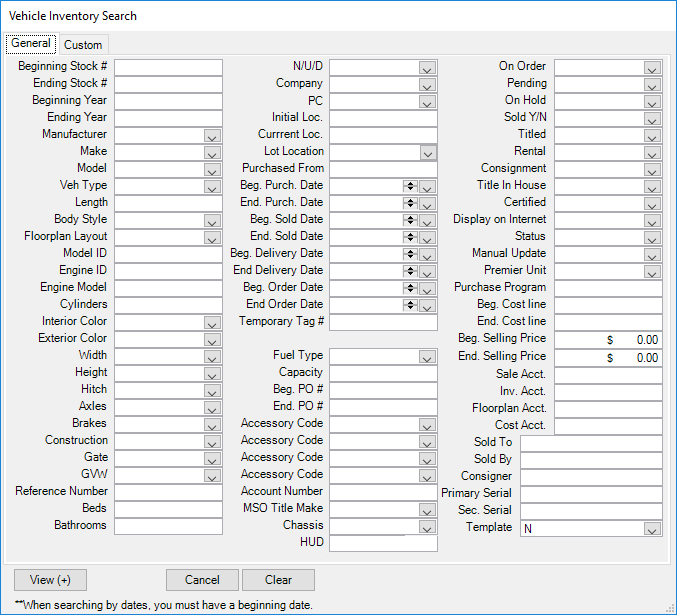Click the Beg. Sold Date spinner arrows

pyautogui.click(x=410, y=221)
